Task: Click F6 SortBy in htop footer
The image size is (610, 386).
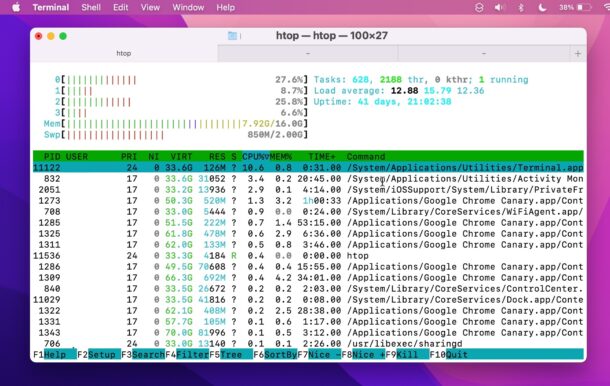Action: (275, 354)
